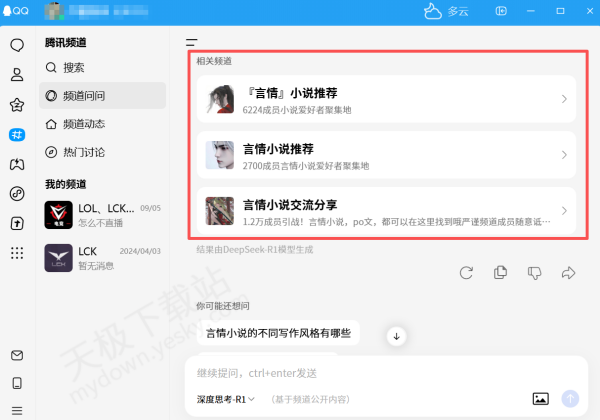
Task: Click the share arrow icon
Action: click(569, 272)
